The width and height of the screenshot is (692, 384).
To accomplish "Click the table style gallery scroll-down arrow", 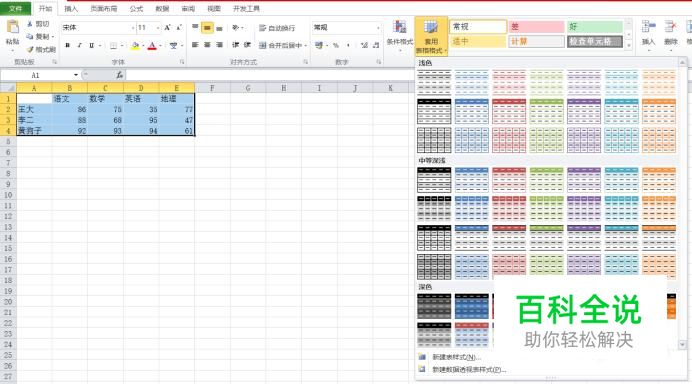I will [x=683, y=344].
